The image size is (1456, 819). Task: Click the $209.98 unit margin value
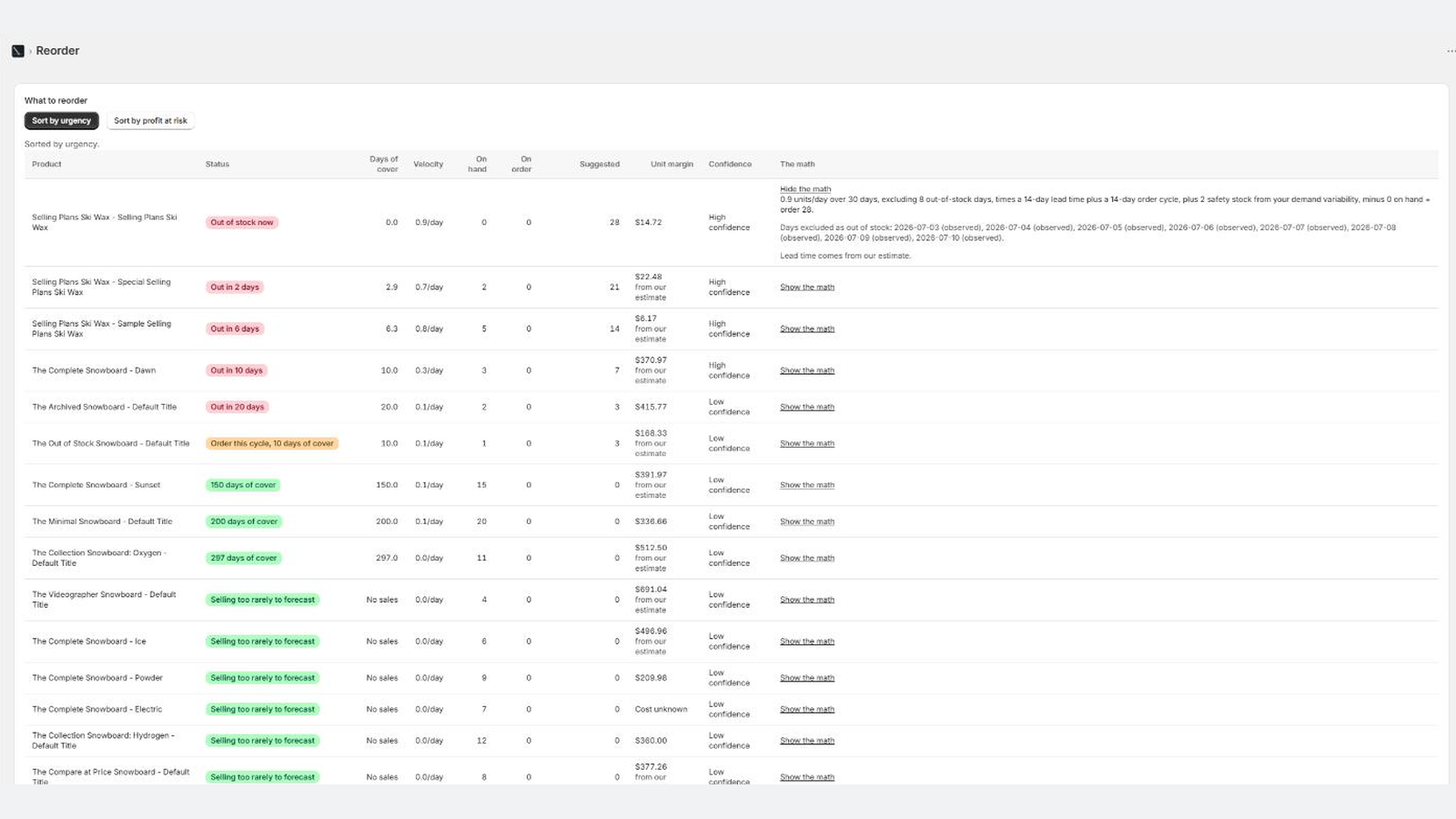(651, 679)
